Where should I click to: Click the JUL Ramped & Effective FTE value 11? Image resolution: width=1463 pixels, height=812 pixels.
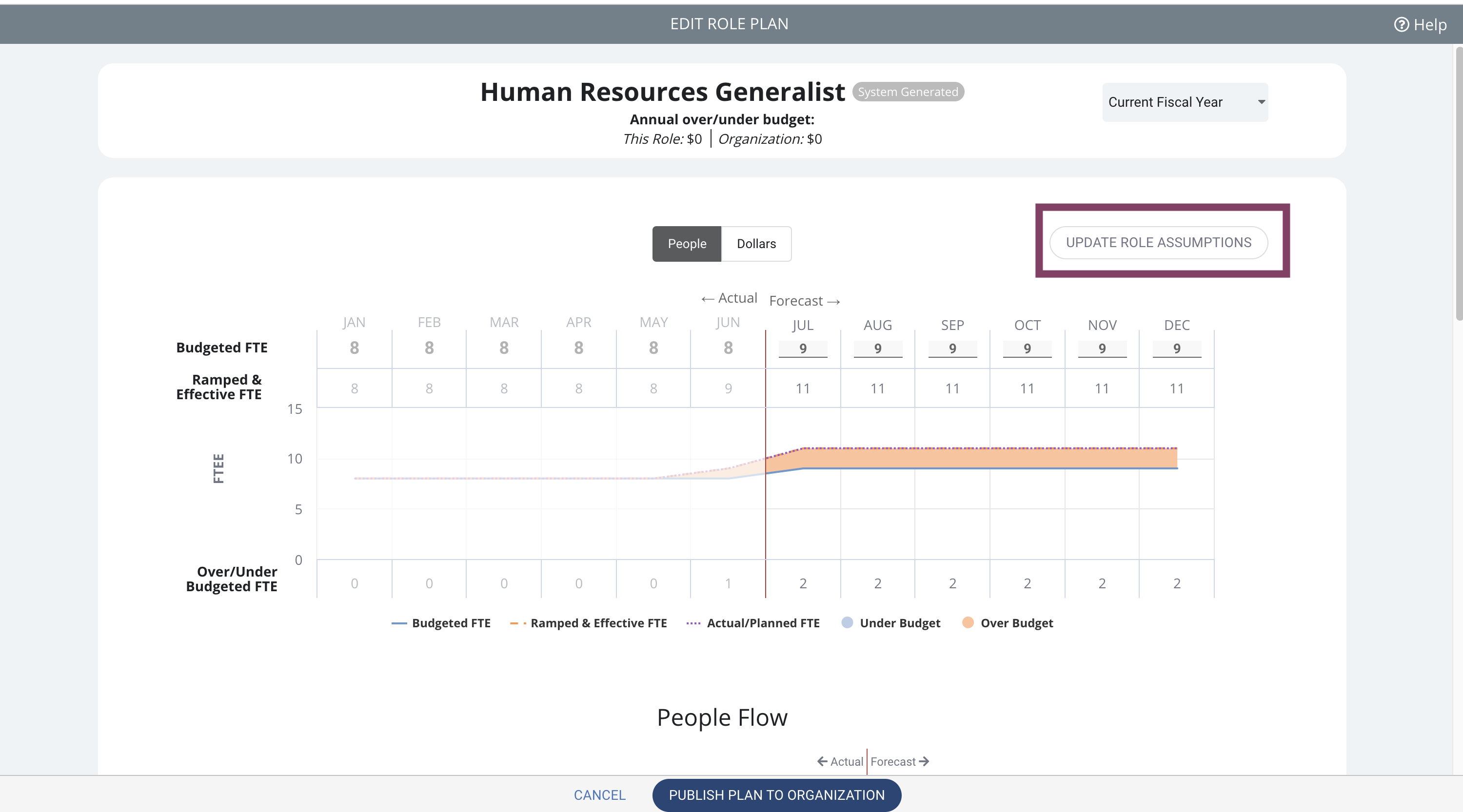pos(803,388)
